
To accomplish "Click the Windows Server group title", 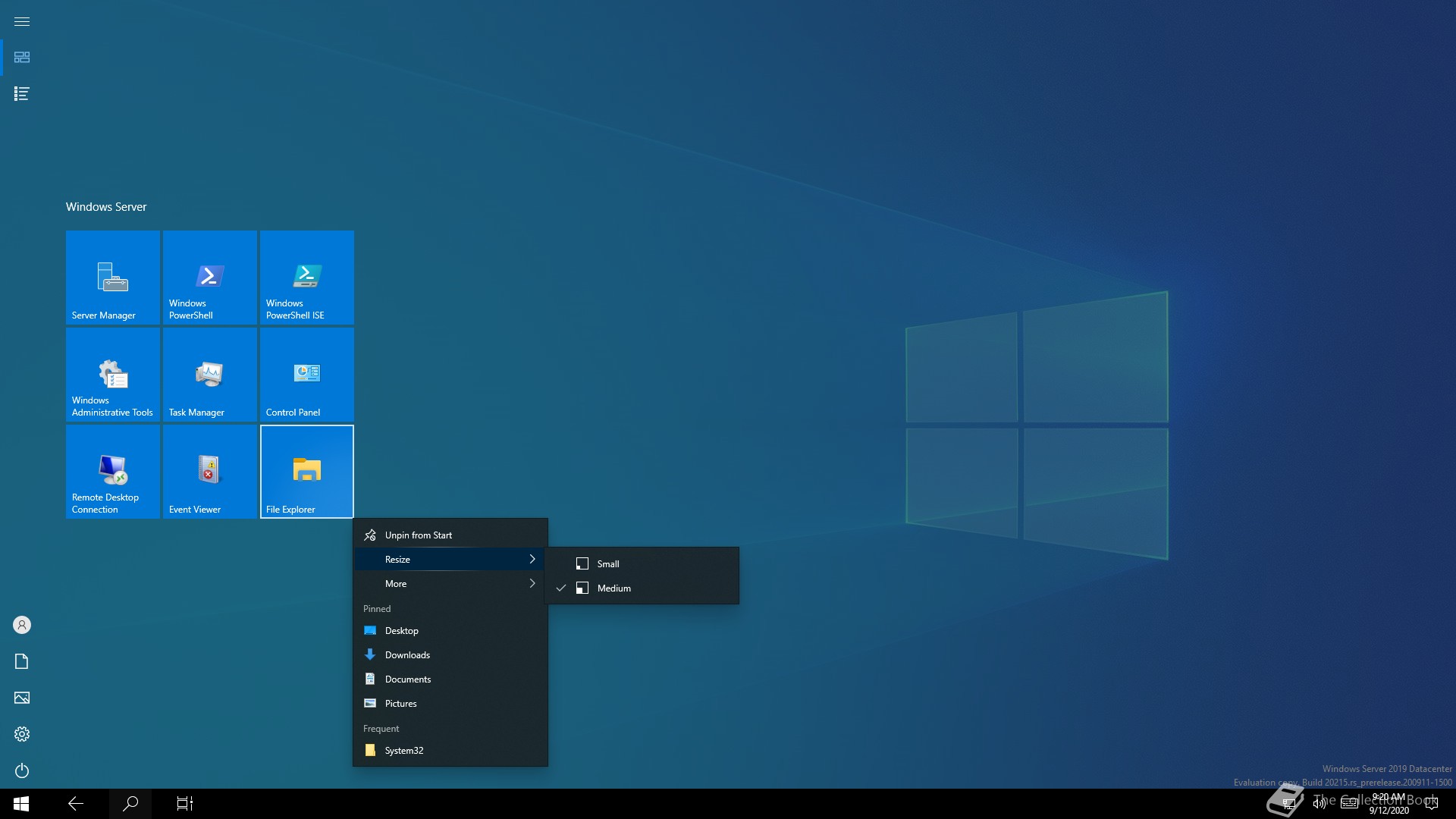I will tap(106, 207).
